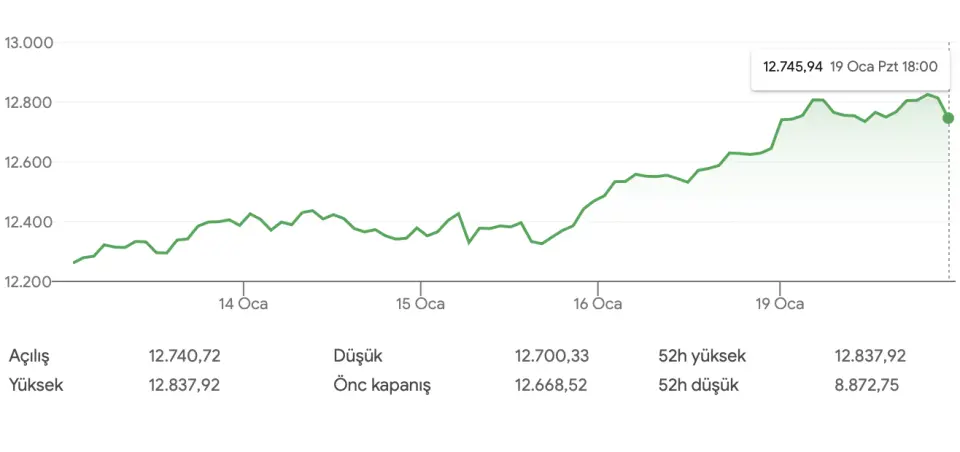Select the '19 Oca' date axis label

click(x=778, y=303)
